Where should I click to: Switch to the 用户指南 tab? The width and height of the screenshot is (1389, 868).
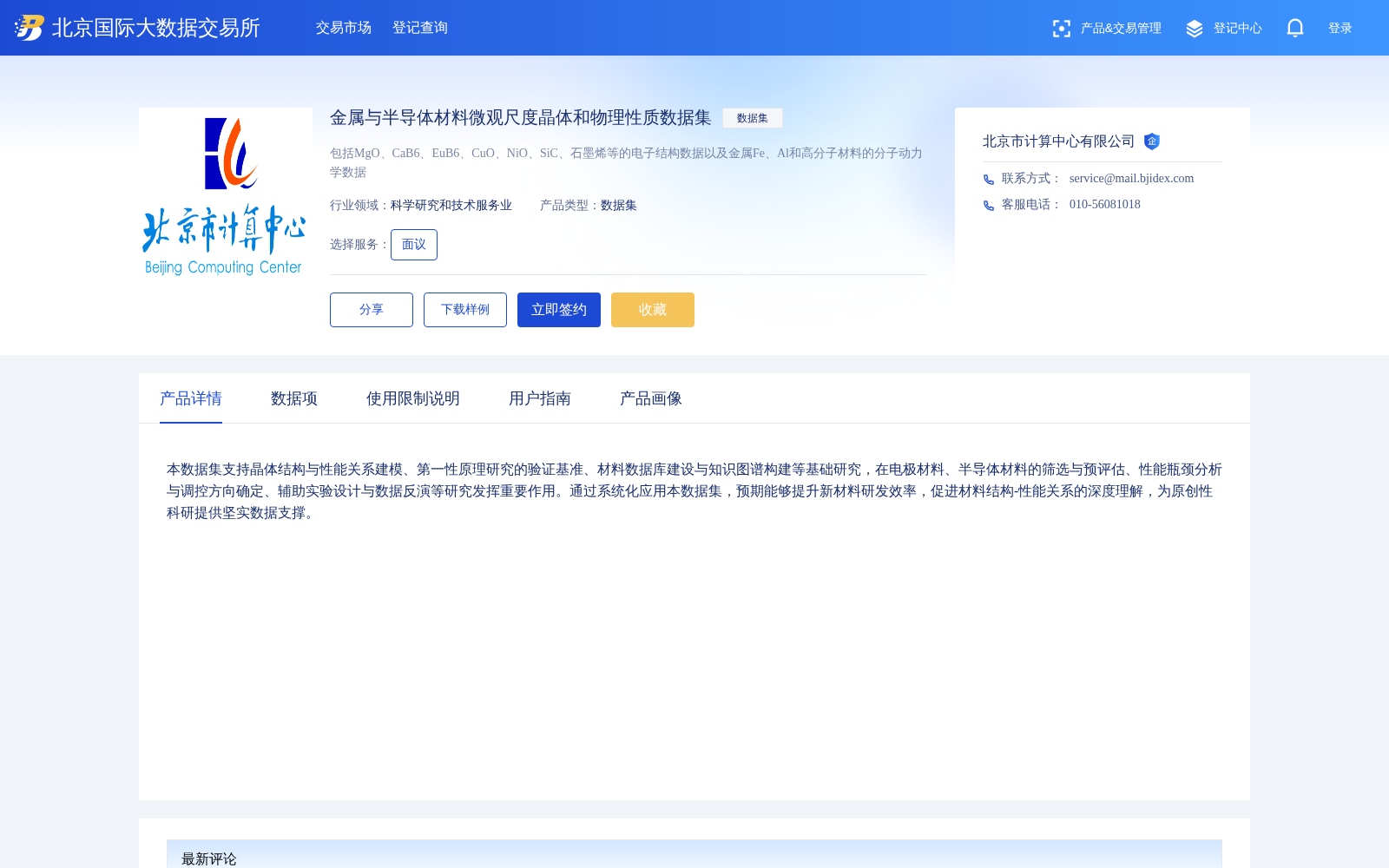click(x=540, y=398)
